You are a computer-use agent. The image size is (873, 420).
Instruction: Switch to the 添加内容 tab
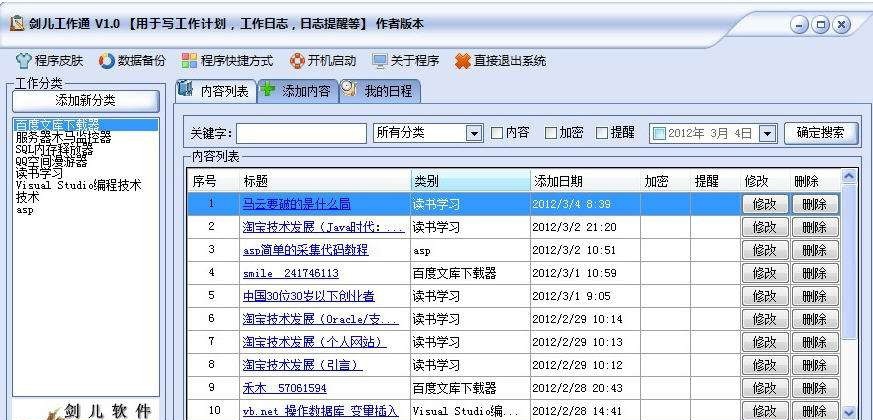tap(298, 91)
